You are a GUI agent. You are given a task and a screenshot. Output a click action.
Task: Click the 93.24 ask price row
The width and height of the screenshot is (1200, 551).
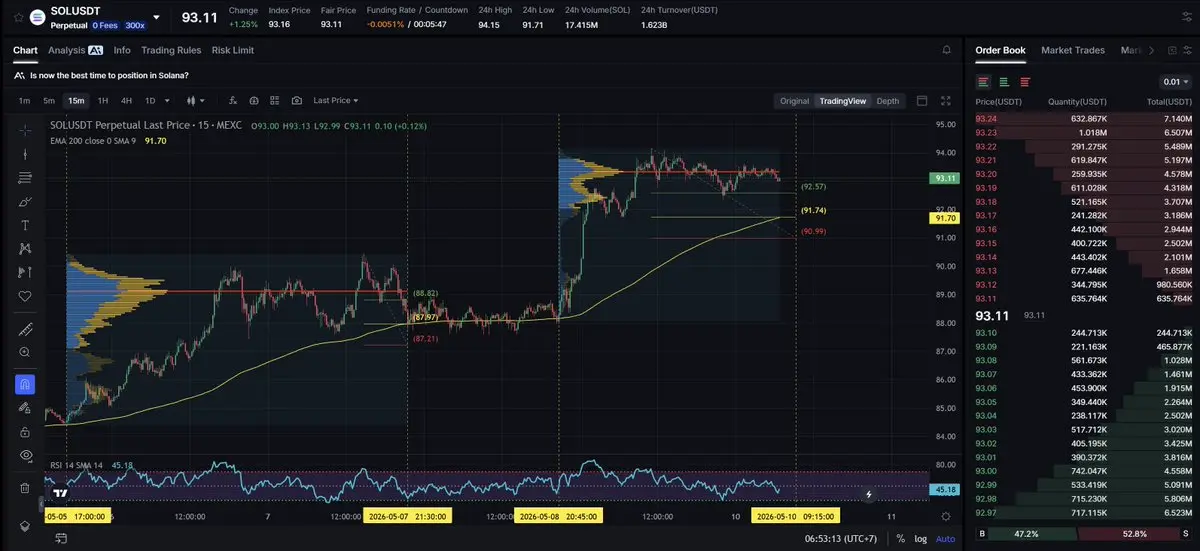click(x=1084, y=119)
